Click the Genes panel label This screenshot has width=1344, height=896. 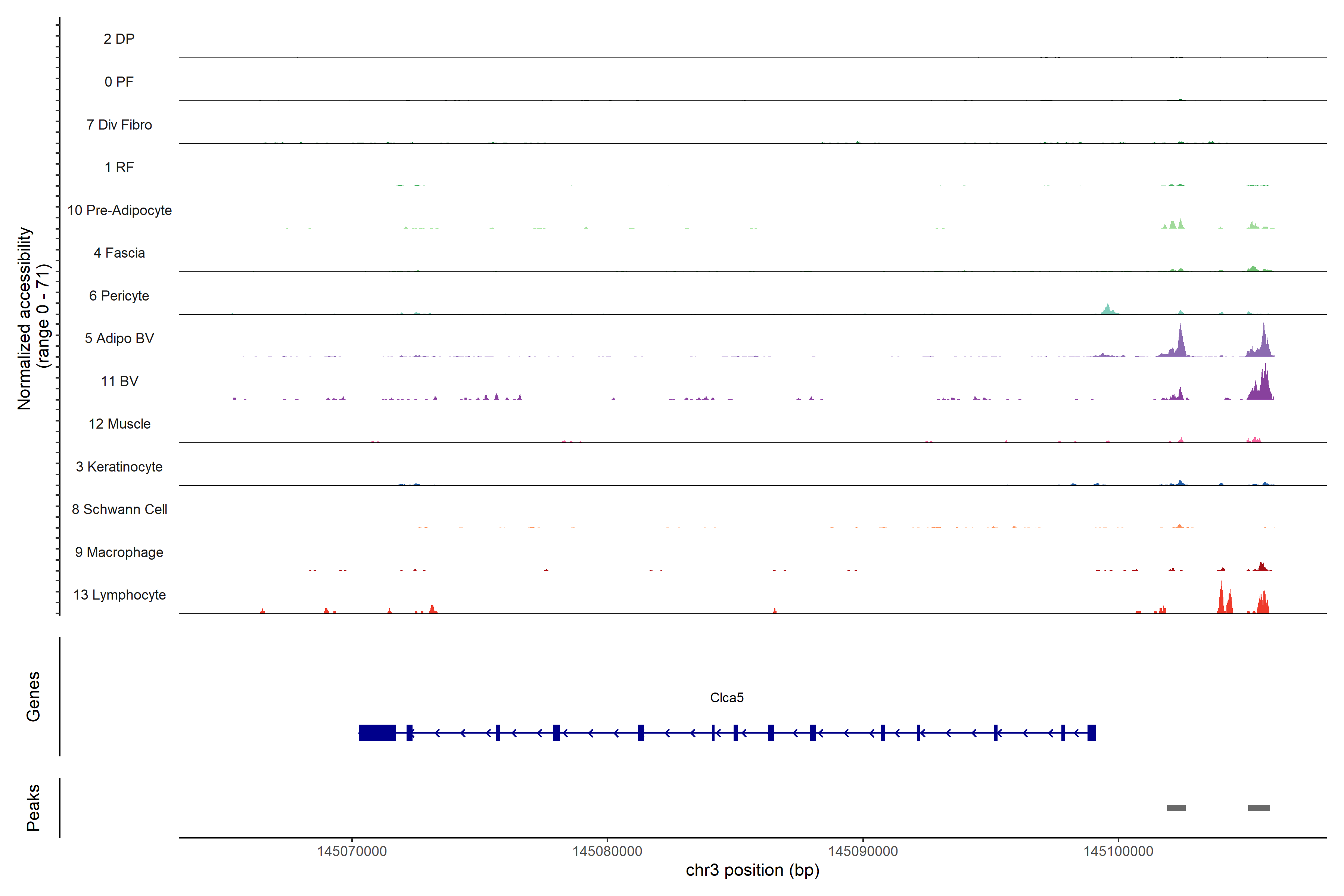(x=33, y=697)
